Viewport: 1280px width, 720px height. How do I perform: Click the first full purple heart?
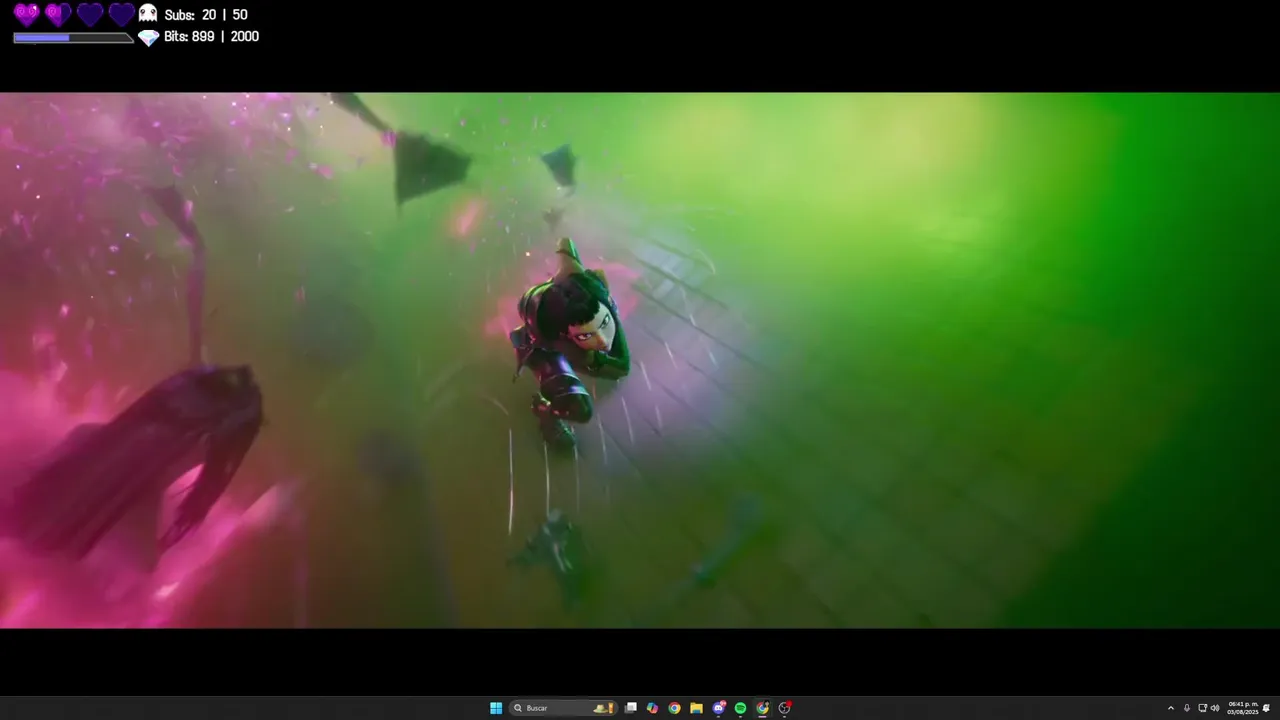click(27, 14)
